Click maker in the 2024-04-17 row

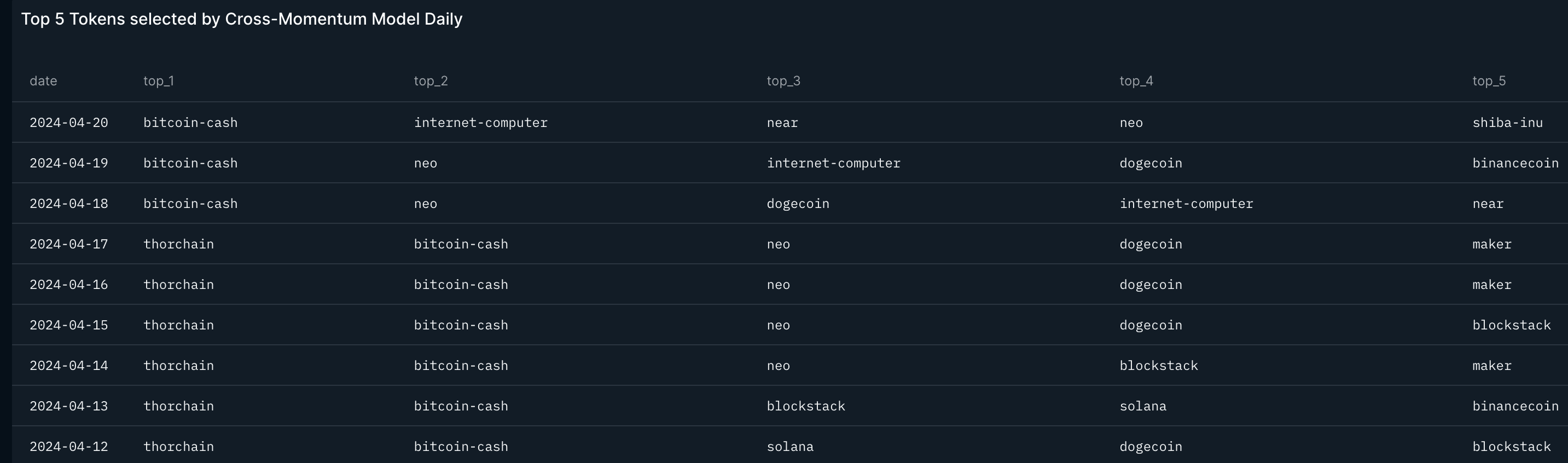[1491, 244]
